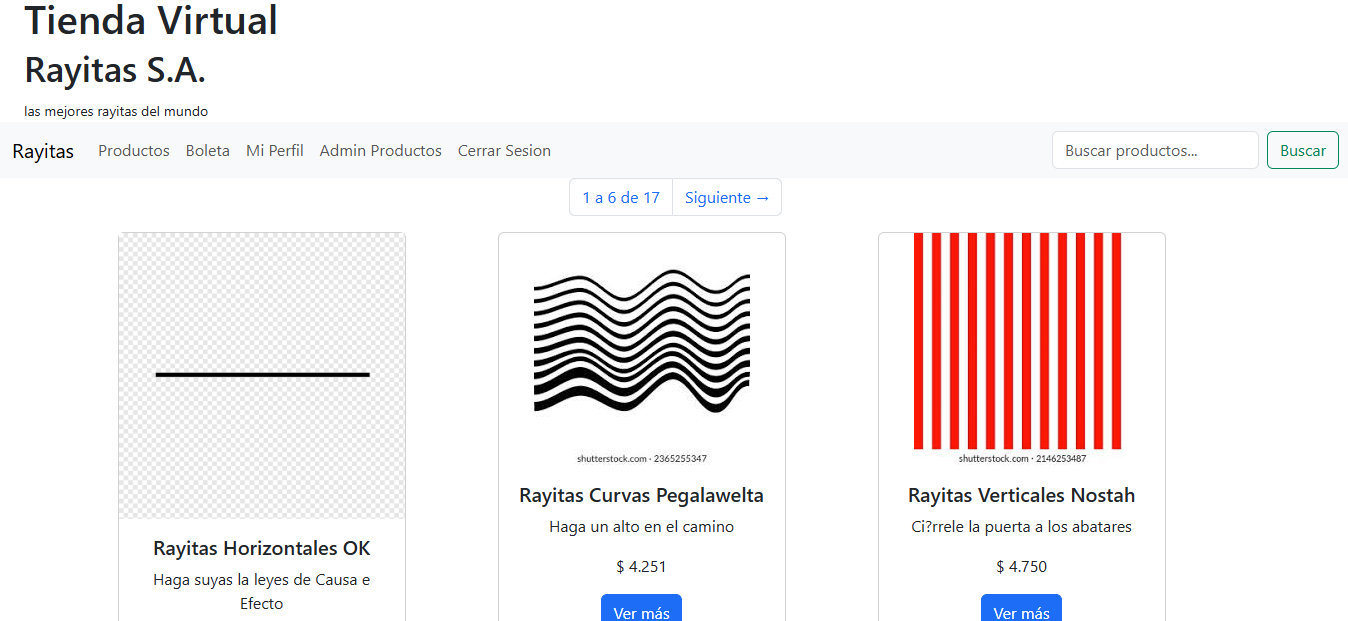This screenshot has height=621, width=1348.
Task: Click the red vertical stripes product image
Action: click(1022, 349)
